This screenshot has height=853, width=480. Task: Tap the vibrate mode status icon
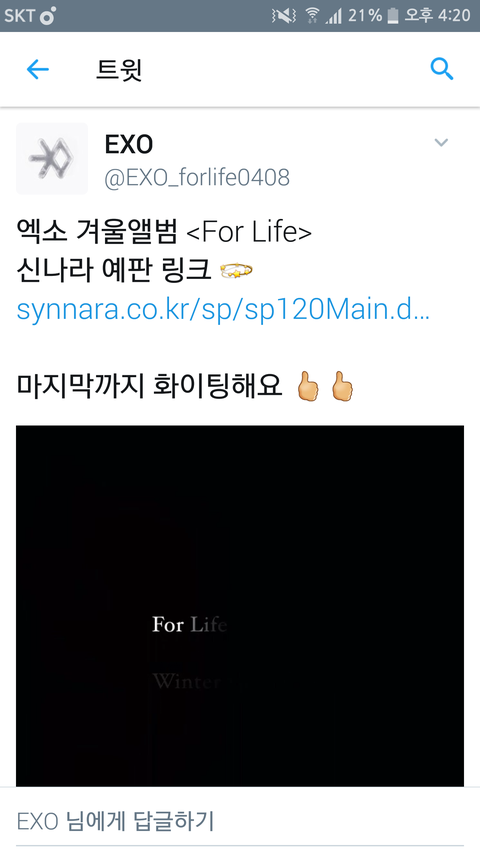tap(283, 16)
